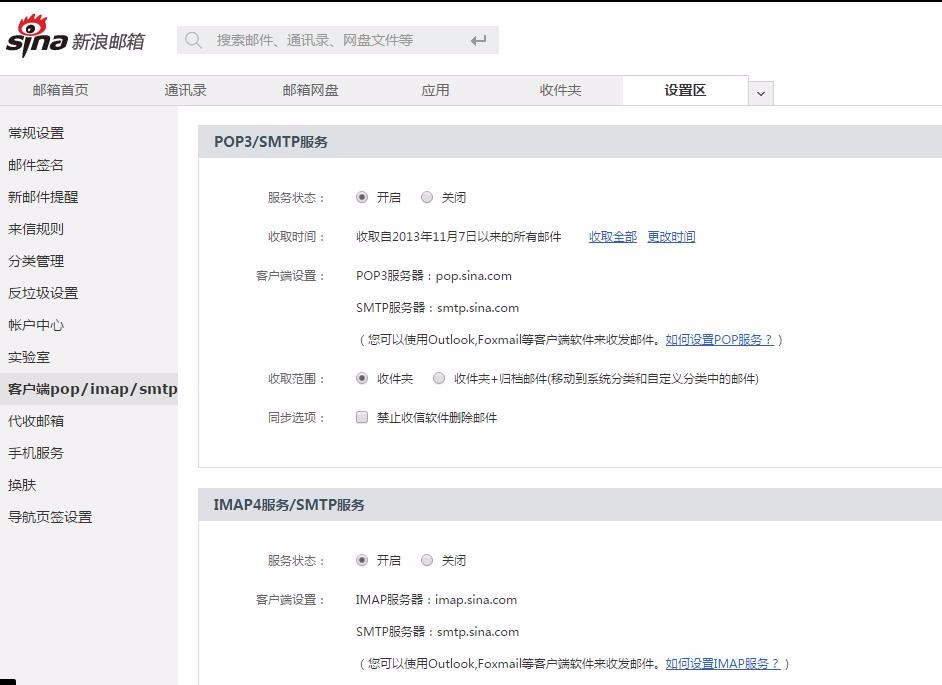Toggle 禁止收信软件删除邮件 checkbox
Viewport: 942px width, 685px height.
click(x=362, y=417)
